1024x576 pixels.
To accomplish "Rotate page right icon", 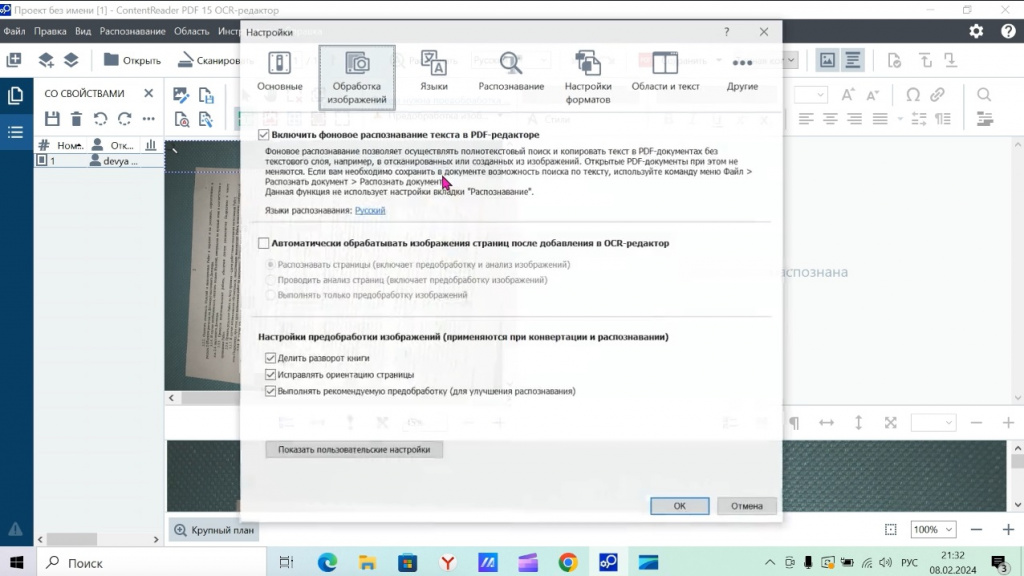I will [125, 119].
